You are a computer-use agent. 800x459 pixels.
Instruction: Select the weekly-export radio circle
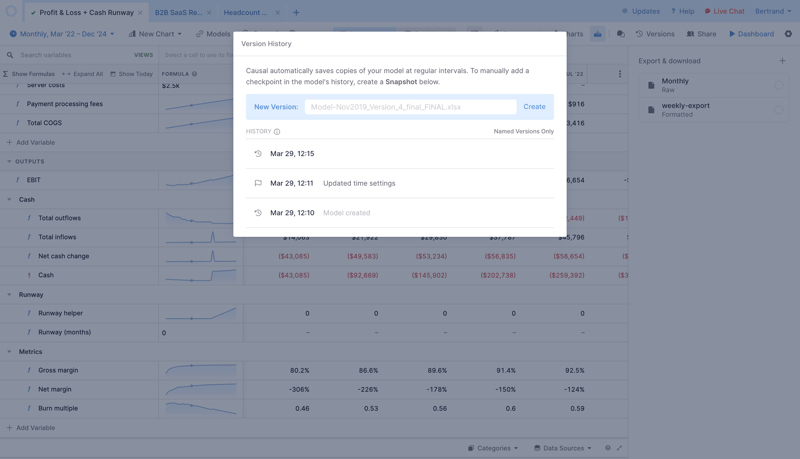click(778, 110)
